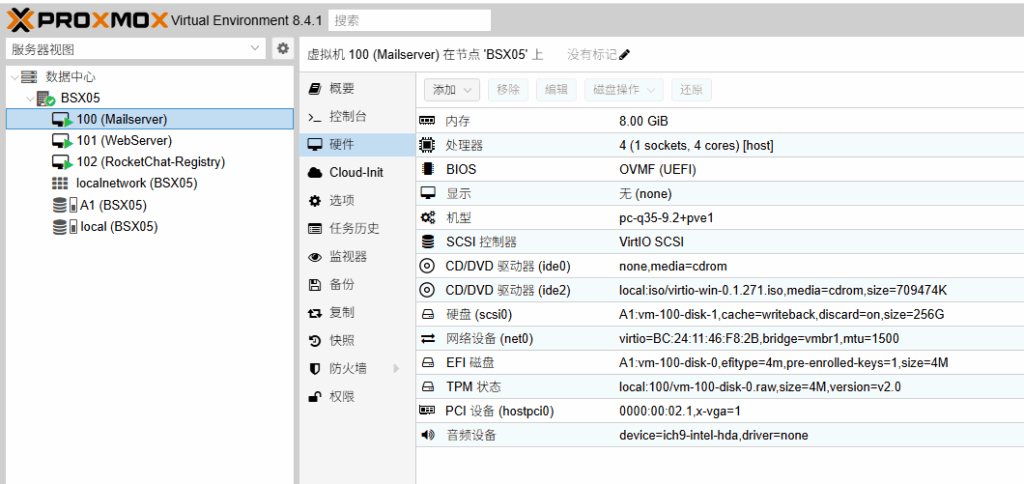Viewport: 1024px width, 484px height.
Task: Open the 任务历史 tab
Action: click(x=357, y=229)
